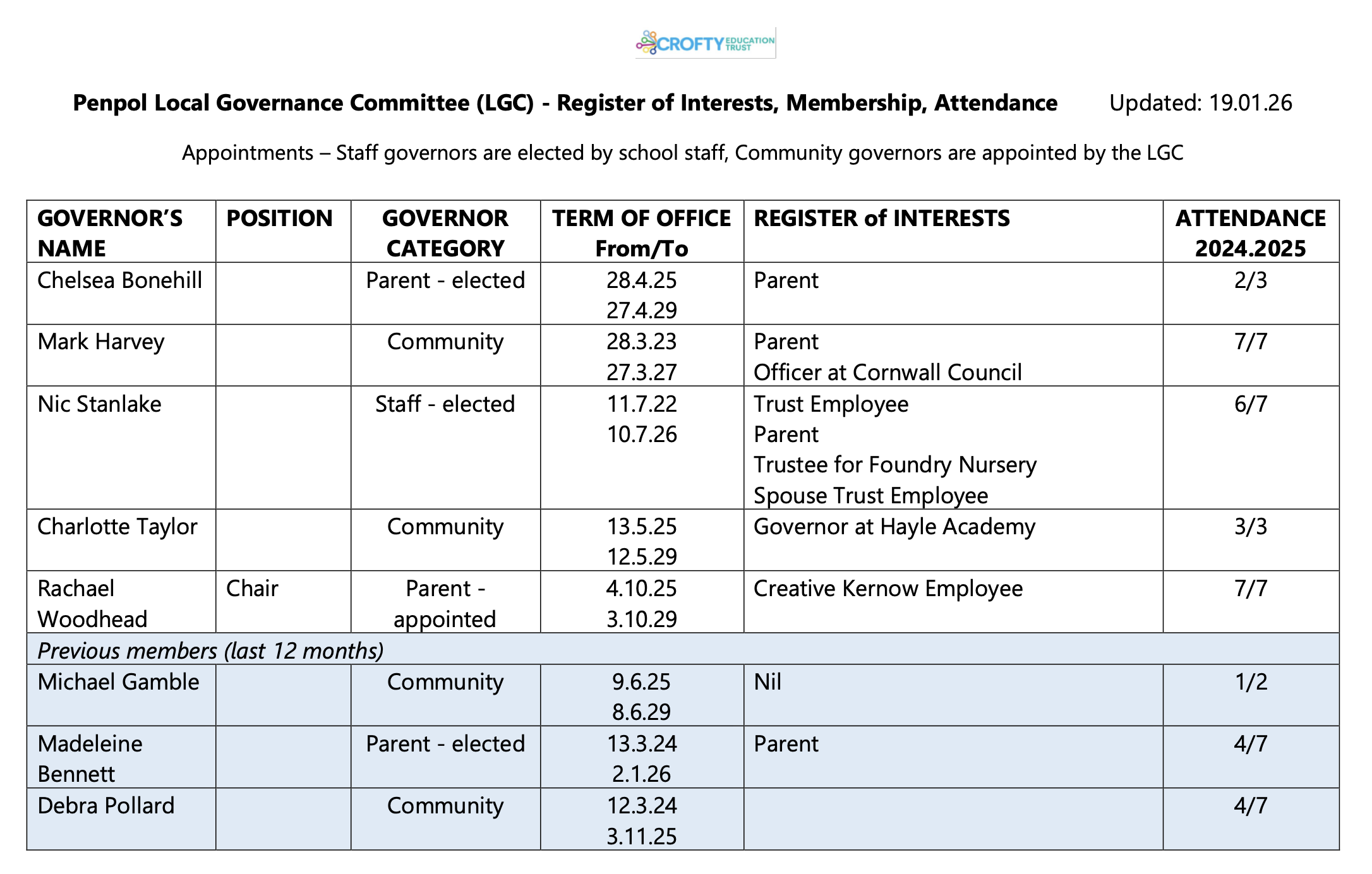Select the 'Chair' position for Rachael Woodhead
Image resolution: width=1372 pixels, height=874 pixels.
(252, 589)
